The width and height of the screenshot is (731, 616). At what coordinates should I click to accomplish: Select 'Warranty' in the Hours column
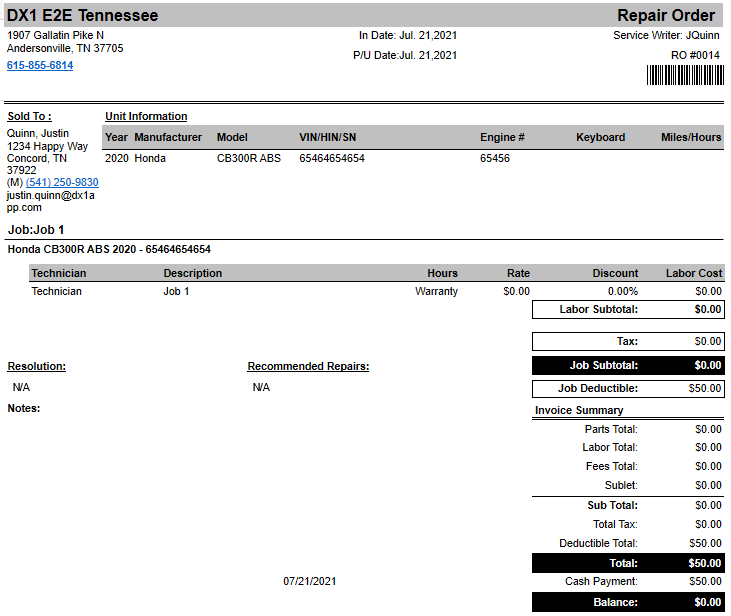(436, 291)
